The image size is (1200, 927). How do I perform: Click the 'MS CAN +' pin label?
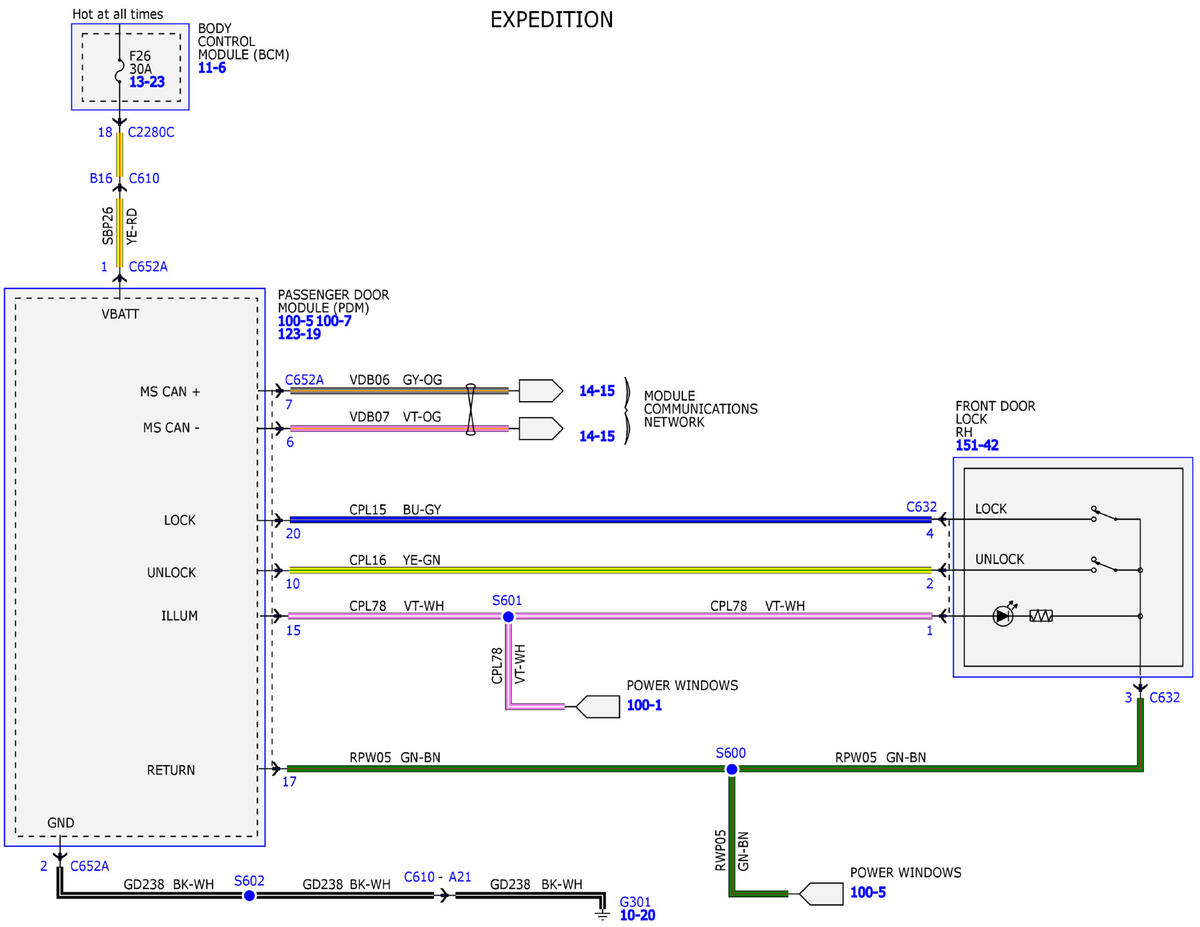coord(171,391)
